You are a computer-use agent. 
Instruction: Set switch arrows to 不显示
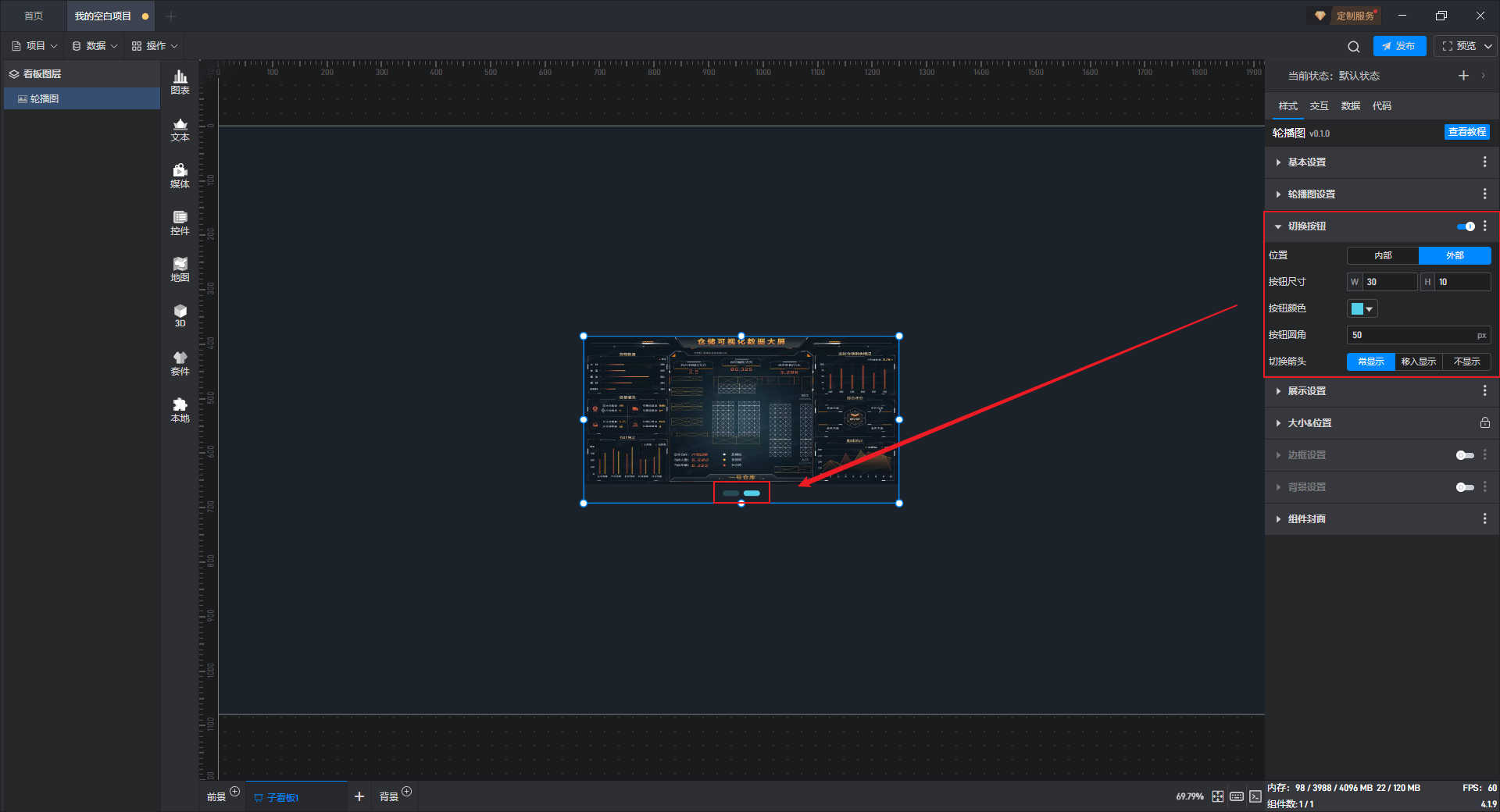click(x=1467, y=361)
